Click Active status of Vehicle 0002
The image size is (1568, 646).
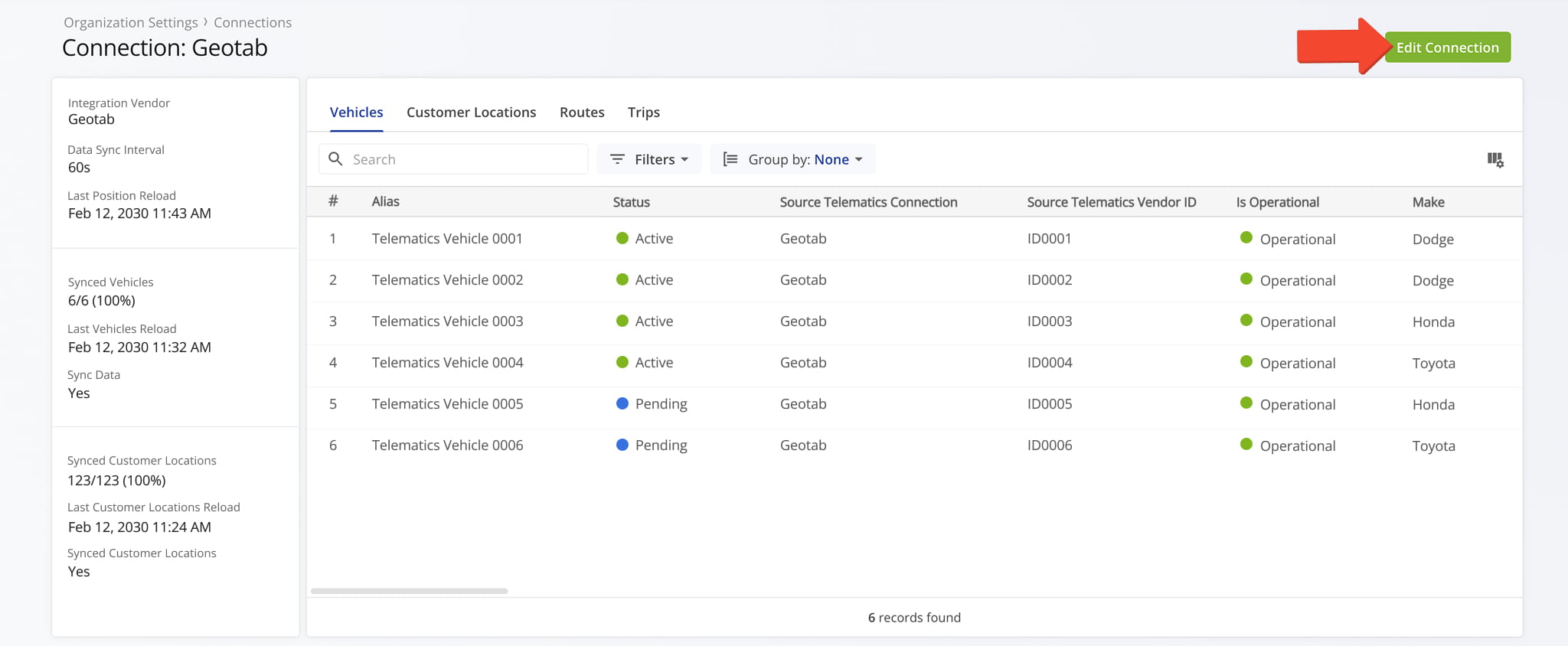click(x=654, y=280)
